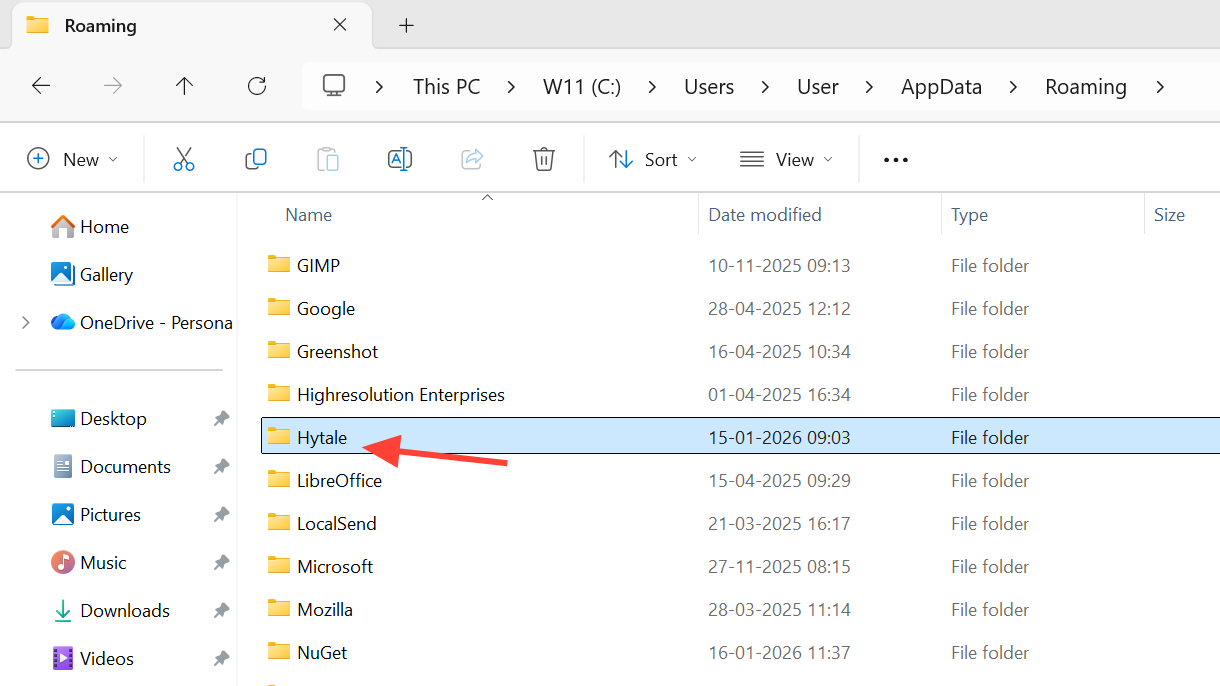Open the New dropdown menu
Screen dimensions: 1220x686
72,159
